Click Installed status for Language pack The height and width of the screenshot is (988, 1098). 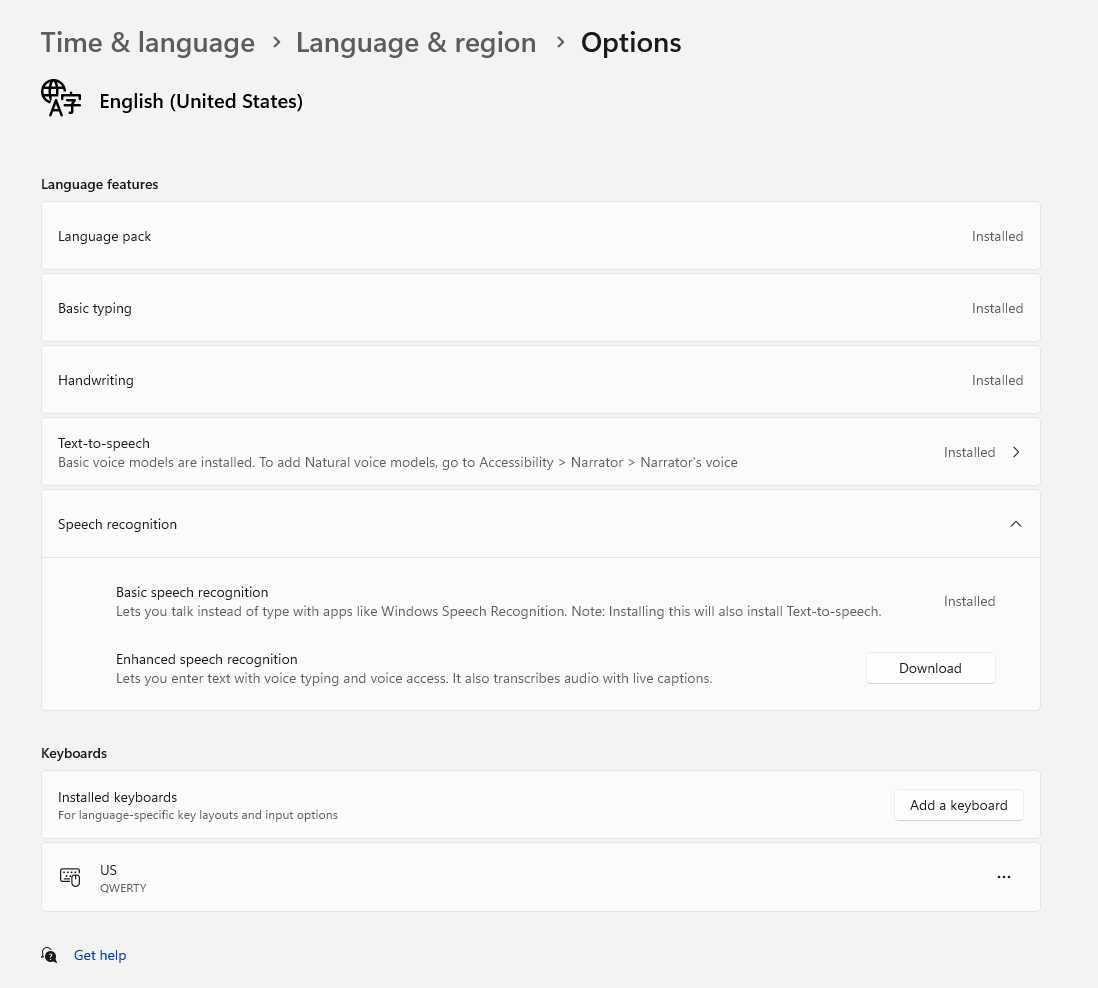(997, 237)
